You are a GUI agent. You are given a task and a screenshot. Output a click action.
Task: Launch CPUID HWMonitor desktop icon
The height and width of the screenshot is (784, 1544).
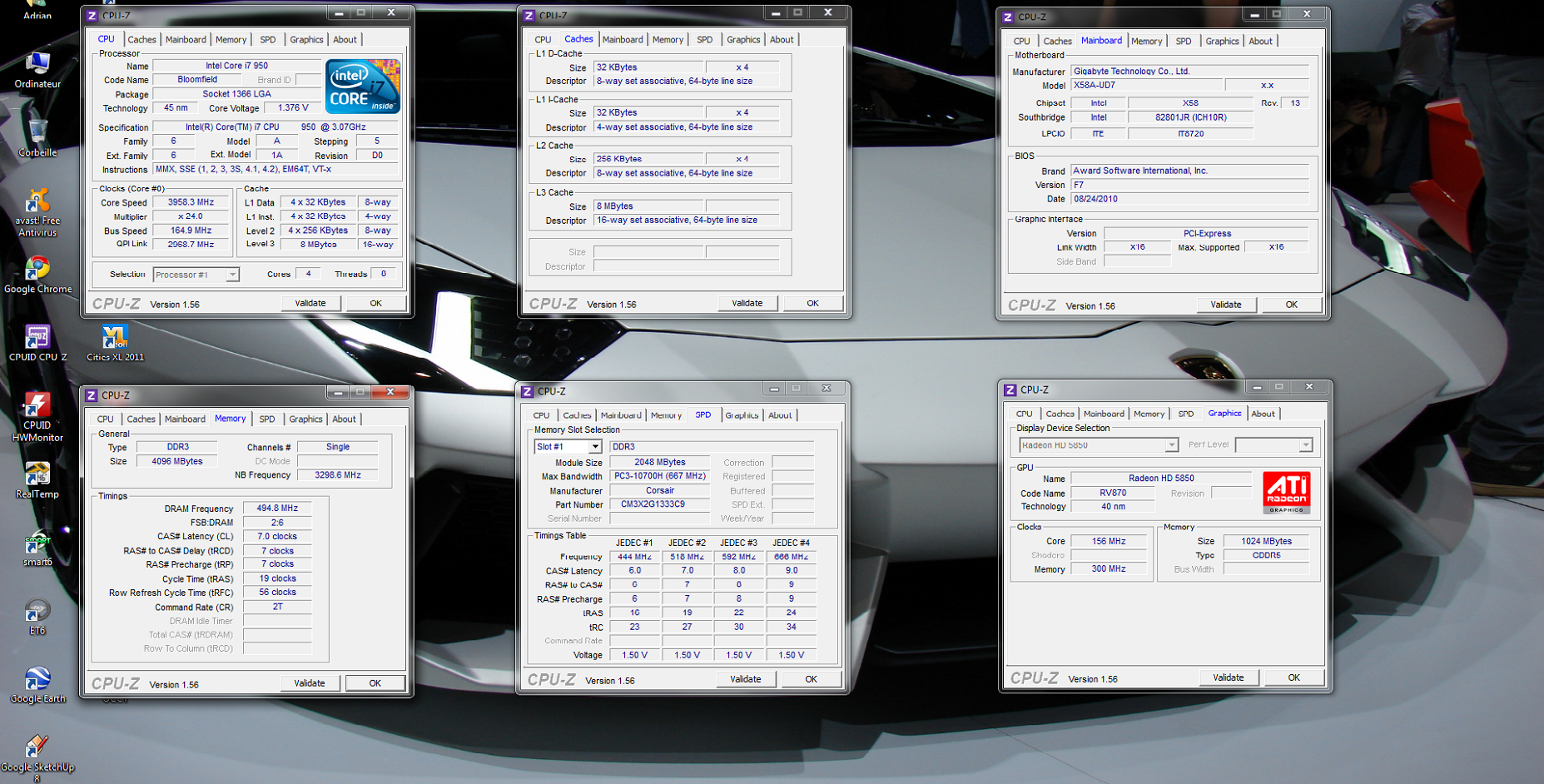click(37, 405)
